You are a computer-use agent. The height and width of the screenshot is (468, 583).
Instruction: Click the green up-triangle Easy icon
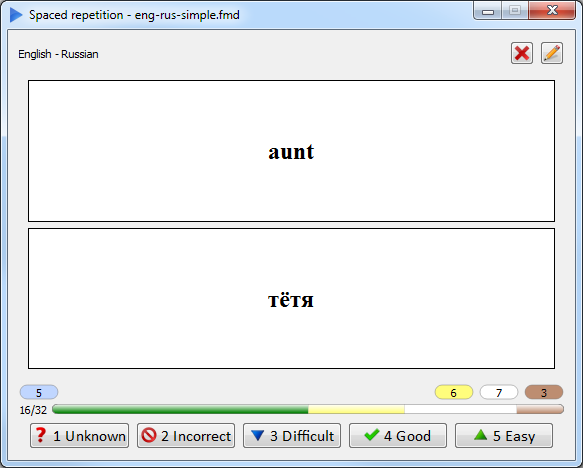(x=480, y=435)
